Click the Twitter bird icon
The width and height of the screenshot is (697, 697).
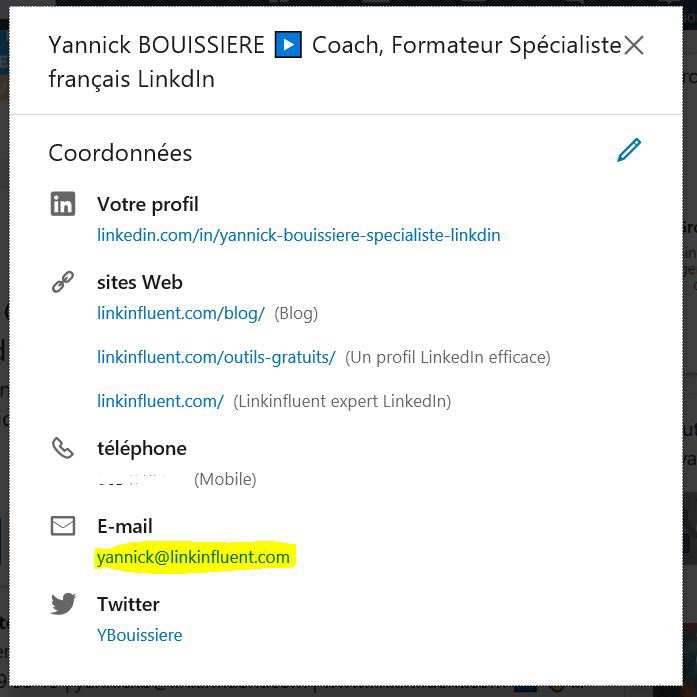pyautogui.click(x=63, y=604)
